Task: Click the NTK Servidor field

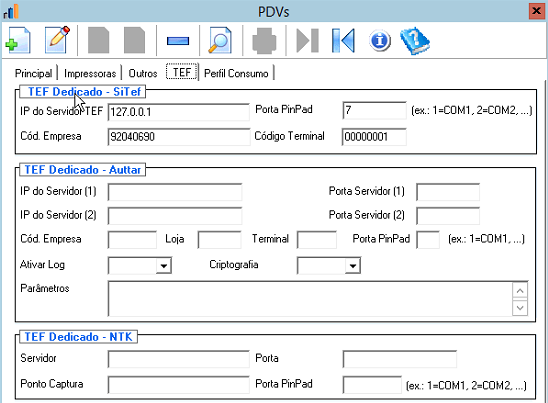Action: (x=179, y=359)
